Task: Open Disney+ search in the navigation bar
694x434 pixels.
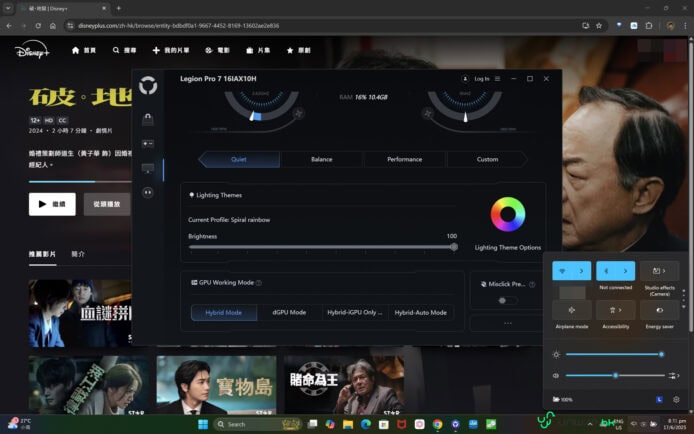Action: click(x=124, y=50)
